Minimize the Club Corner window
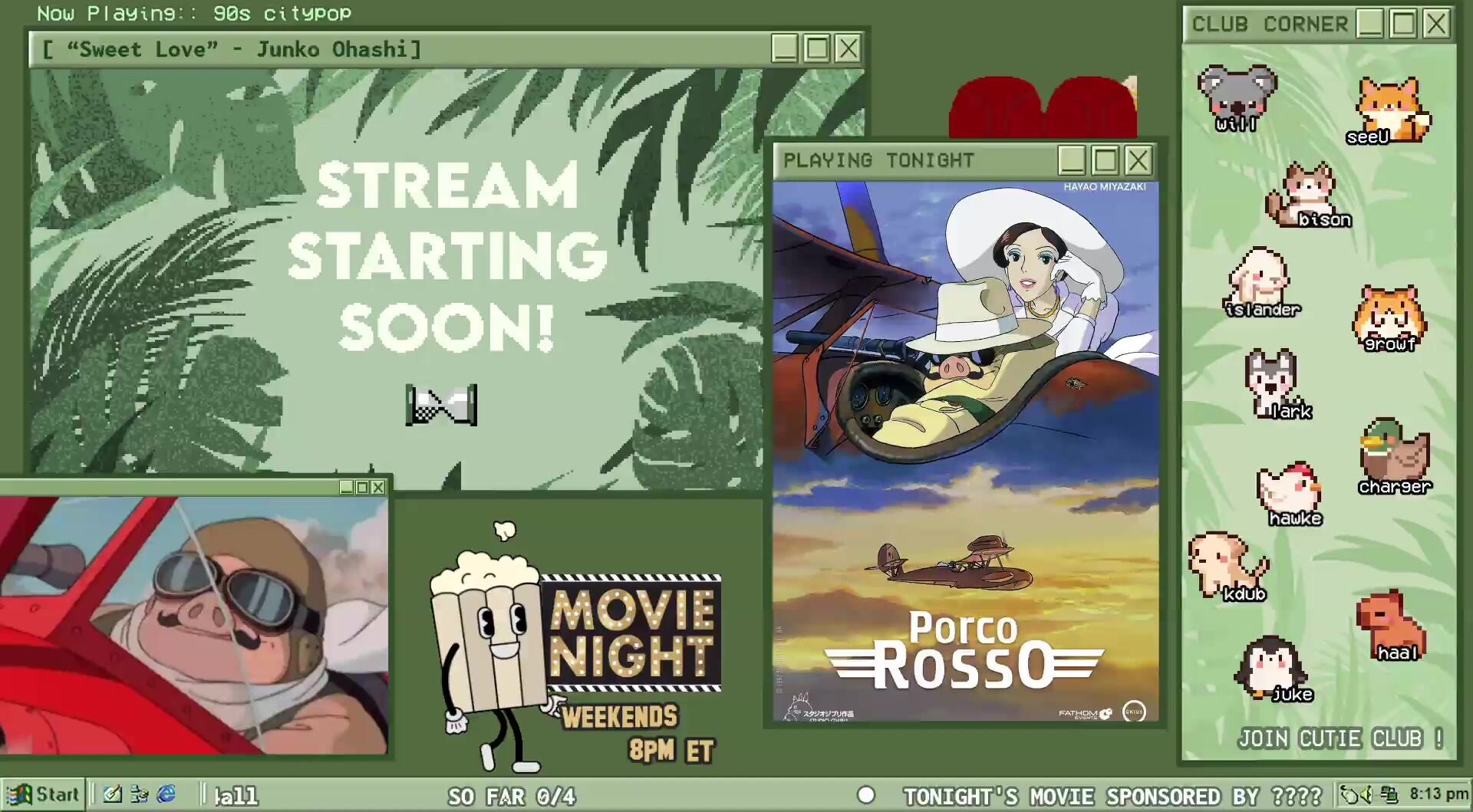Image resolution: width=1473 pixels, height=812 pixels. click(1369, 24)
